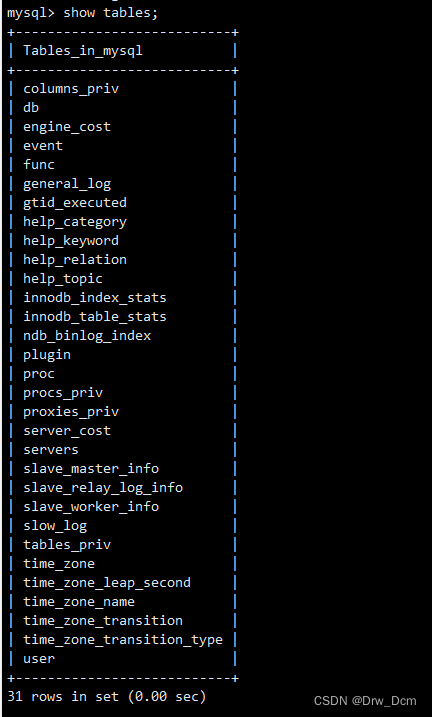
Task: Click the CSDN @Drw_Dcm watermark
Action: click(x=365, y=701)
